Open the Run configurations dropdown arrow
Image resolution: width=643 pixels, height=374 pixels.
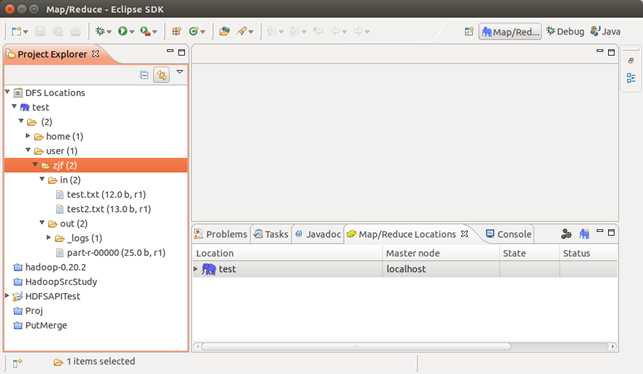(x=132, y=32)
